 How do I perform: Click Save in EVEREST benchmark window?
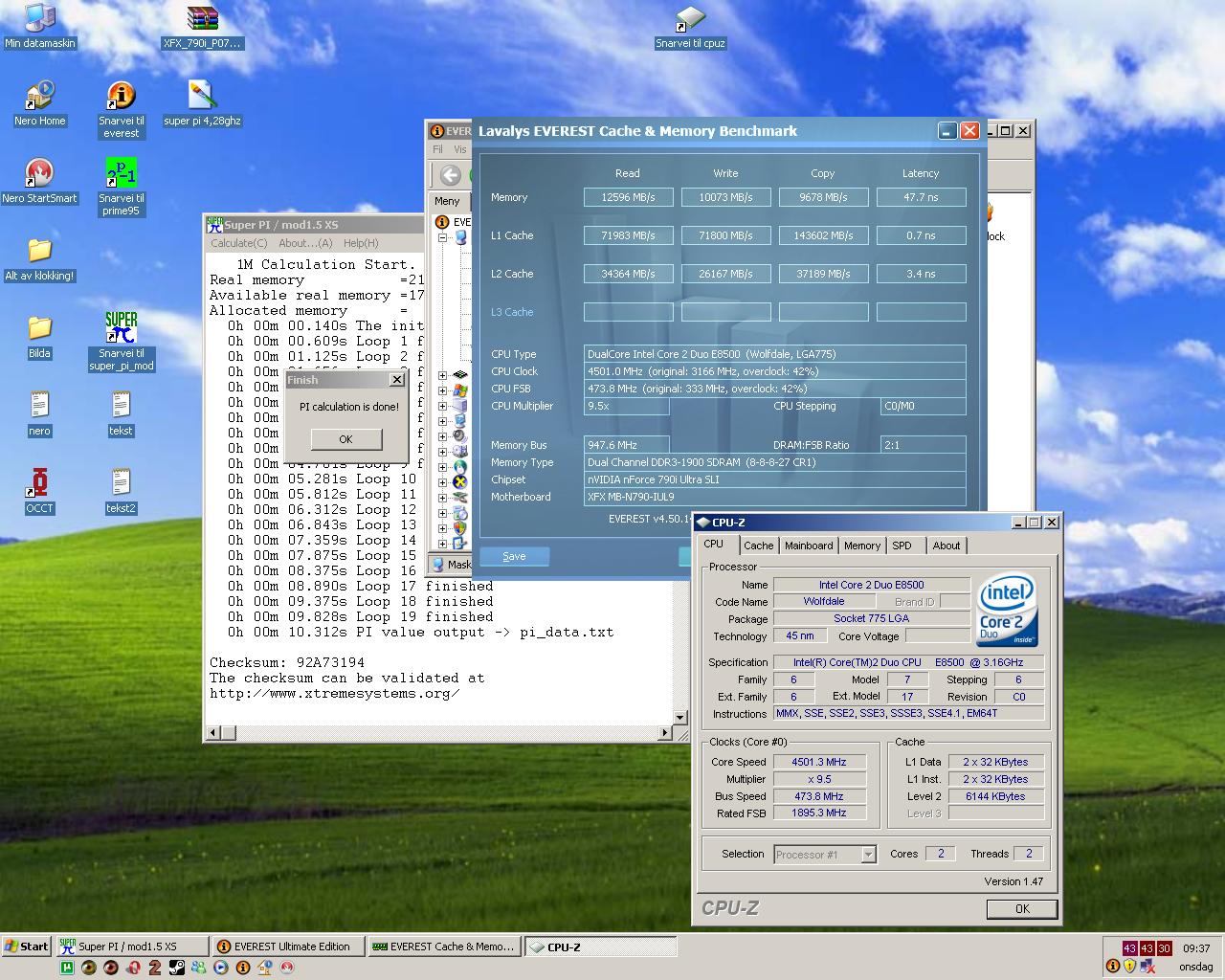coord(514,556)
